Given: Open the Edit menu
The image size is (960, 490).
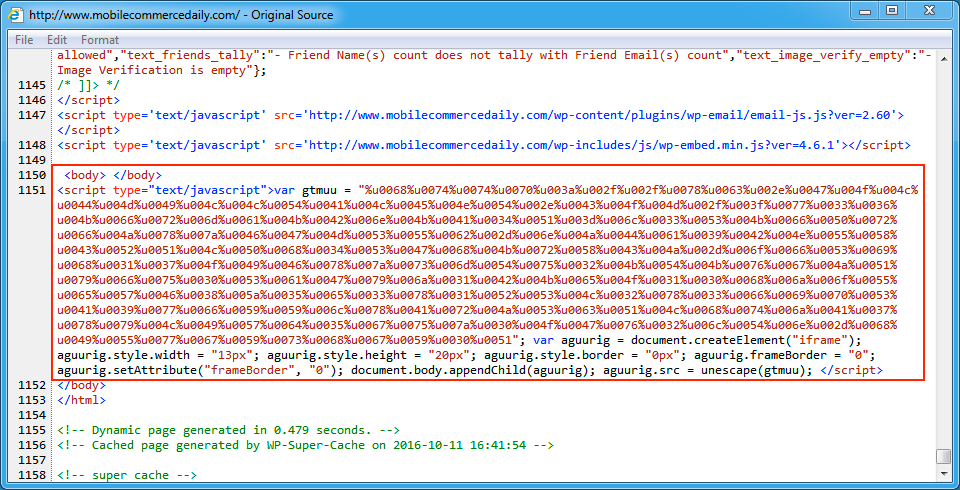Looking at the screenshot, I should pos(57,40).
